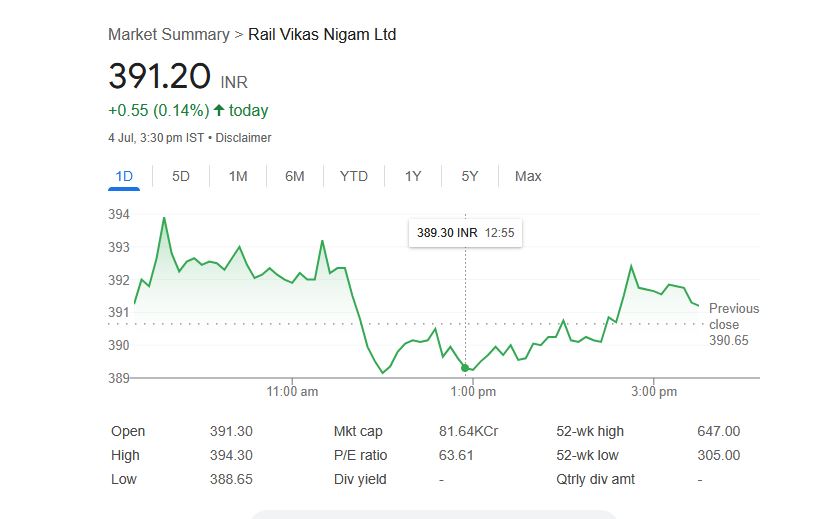Click the green up arrow beside today
Image resolution: width=813 pixels, height=519 pixels.
219,110
